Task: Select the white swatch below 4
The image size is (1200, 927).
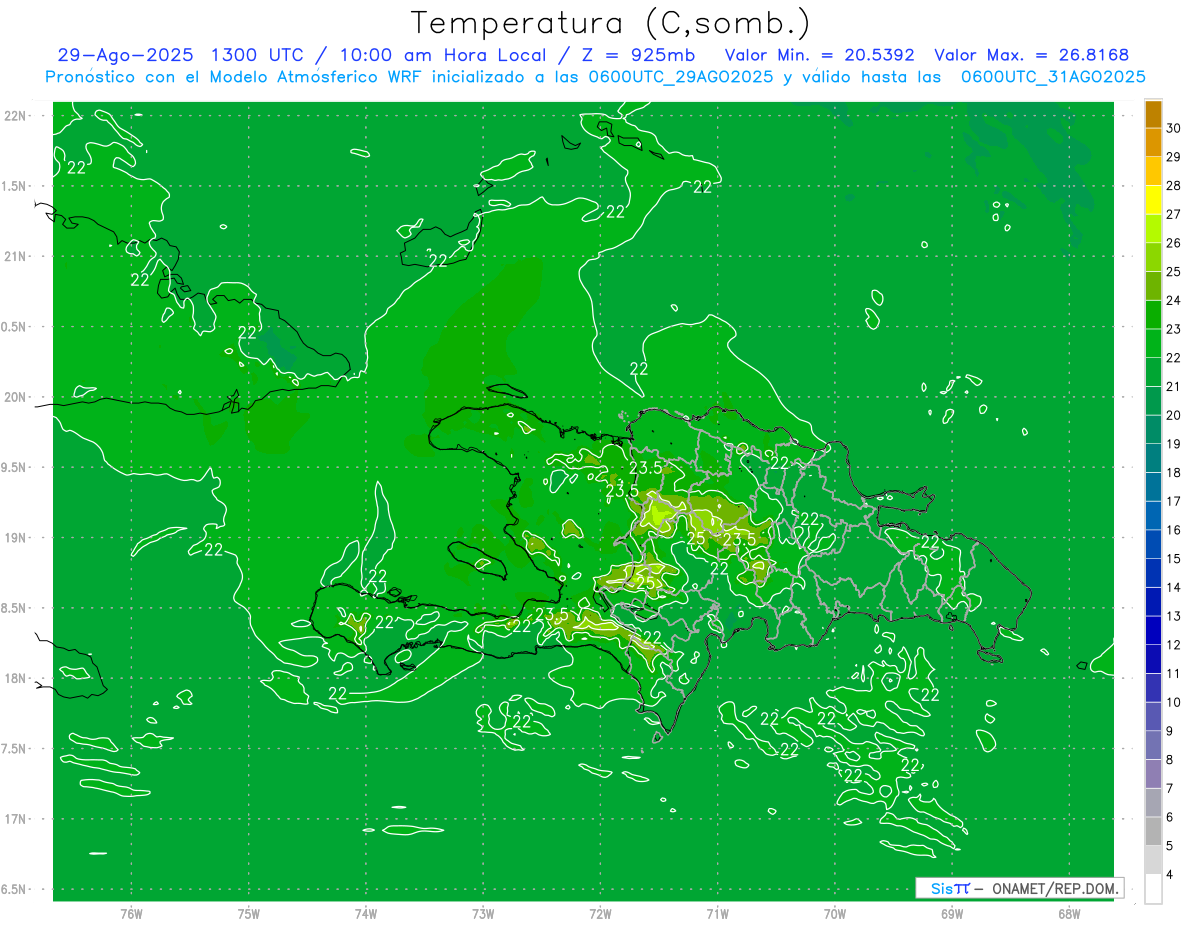Action: (1153, 889)
